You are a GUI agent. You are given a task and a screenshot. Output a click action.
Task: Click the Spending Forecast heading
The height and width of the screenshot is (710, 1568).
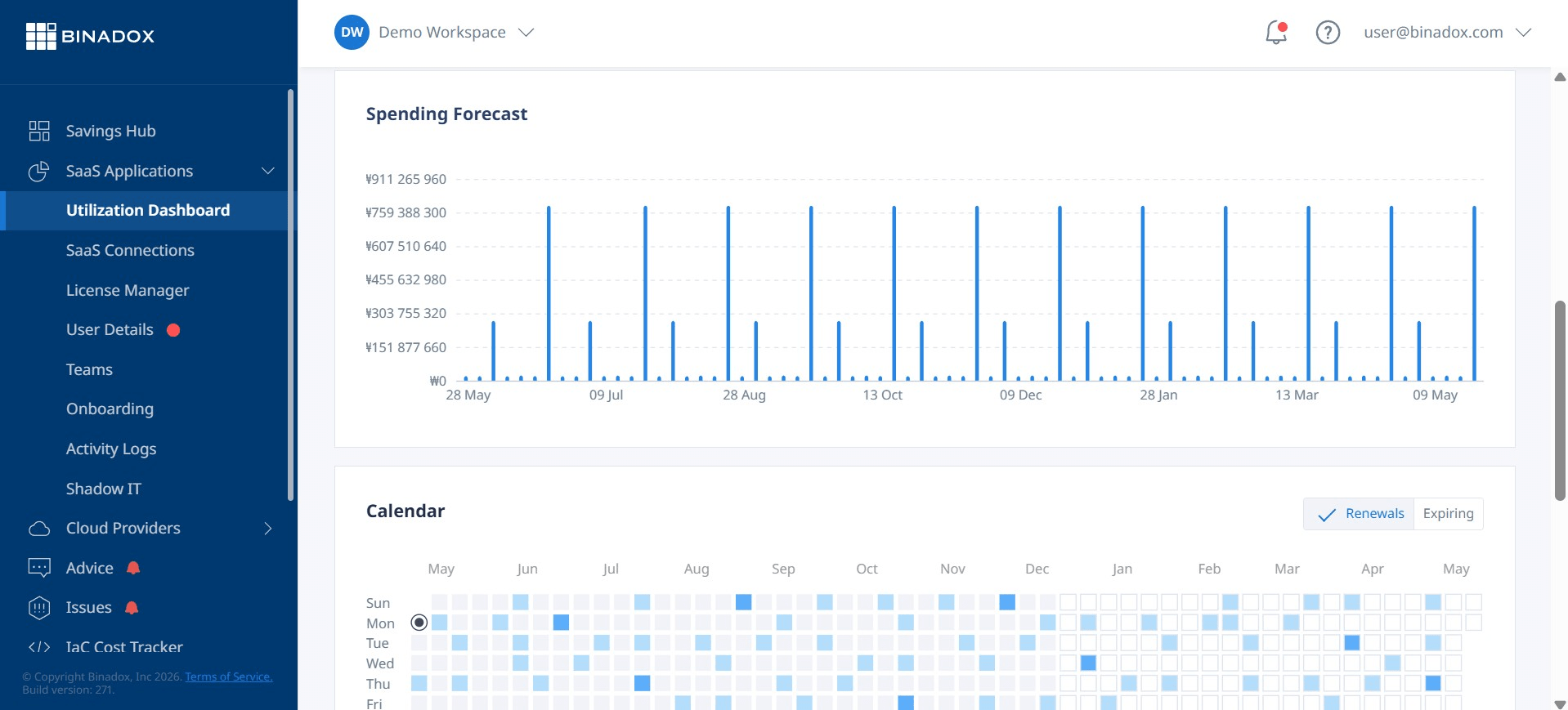click(446, 114)
